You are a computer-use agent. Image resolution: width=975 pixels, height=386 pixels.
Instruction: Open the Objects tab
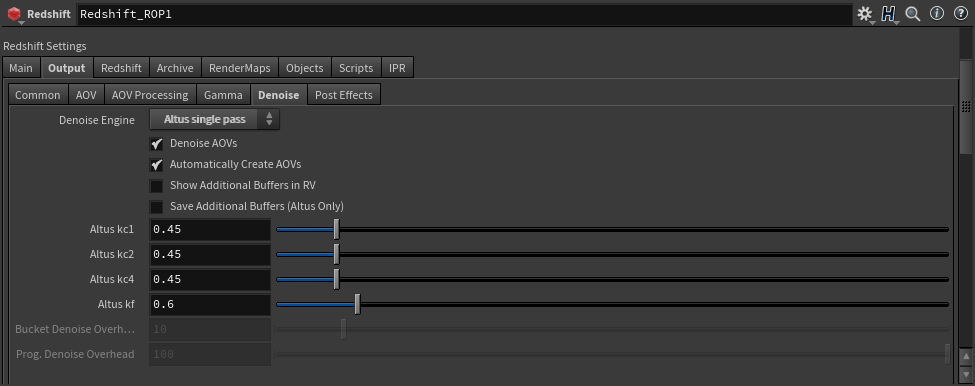pyautogui.click(x=305, y=68)
